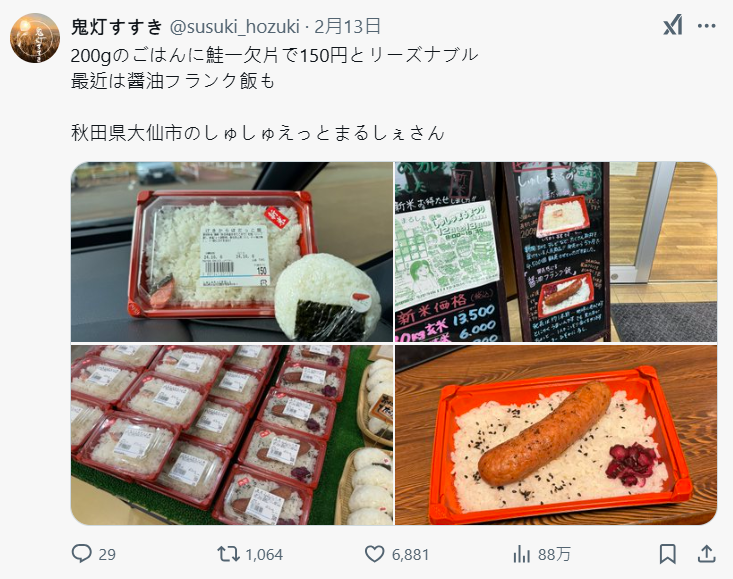Viewport: 733px width, 579px height.
Task: Open photo of salmon rice box in car
Action: 232,252
